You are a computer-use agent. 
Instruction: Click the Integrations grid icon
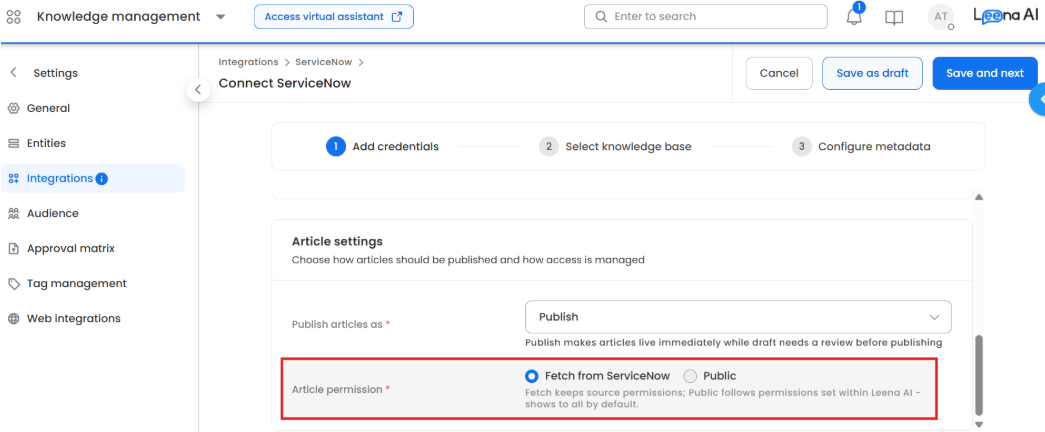[x=13, y=179]
